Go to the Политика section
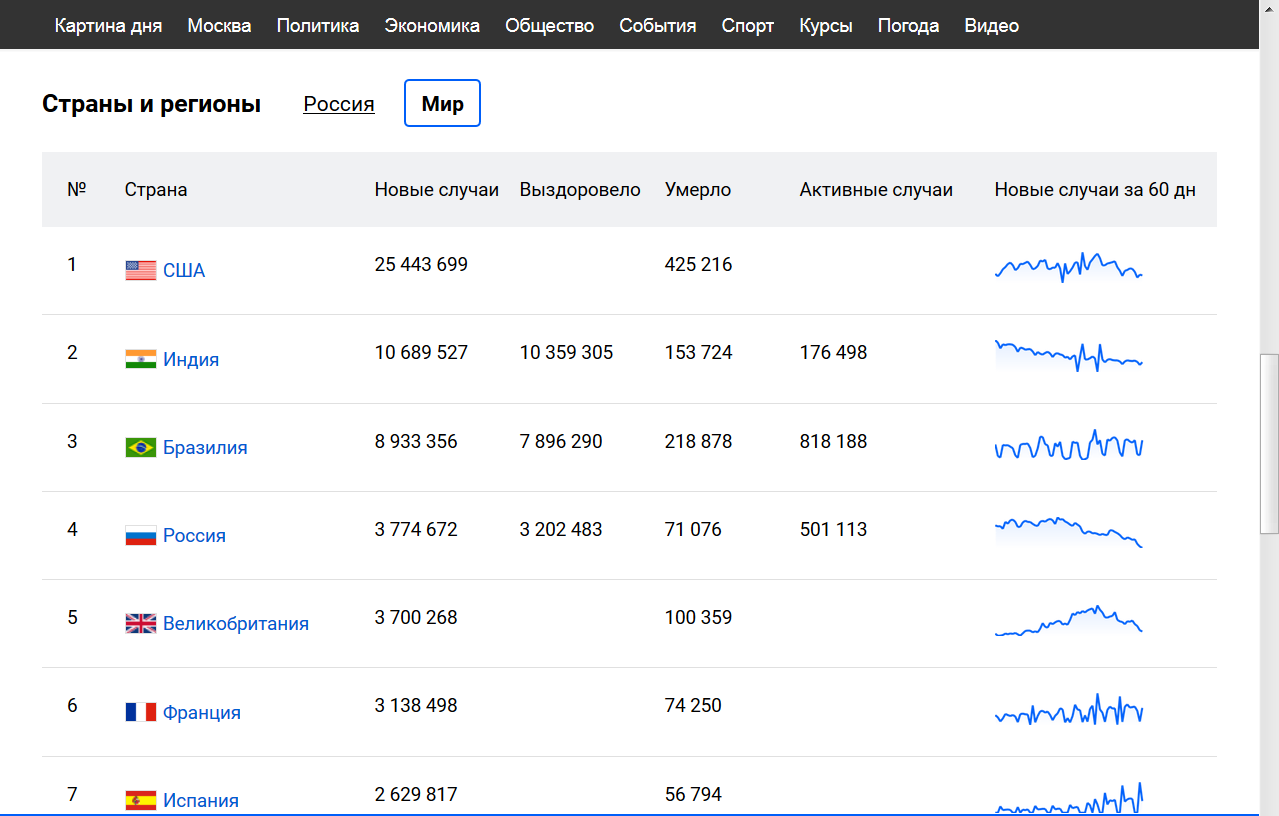1279x816 pixels. tap(318, 26)
